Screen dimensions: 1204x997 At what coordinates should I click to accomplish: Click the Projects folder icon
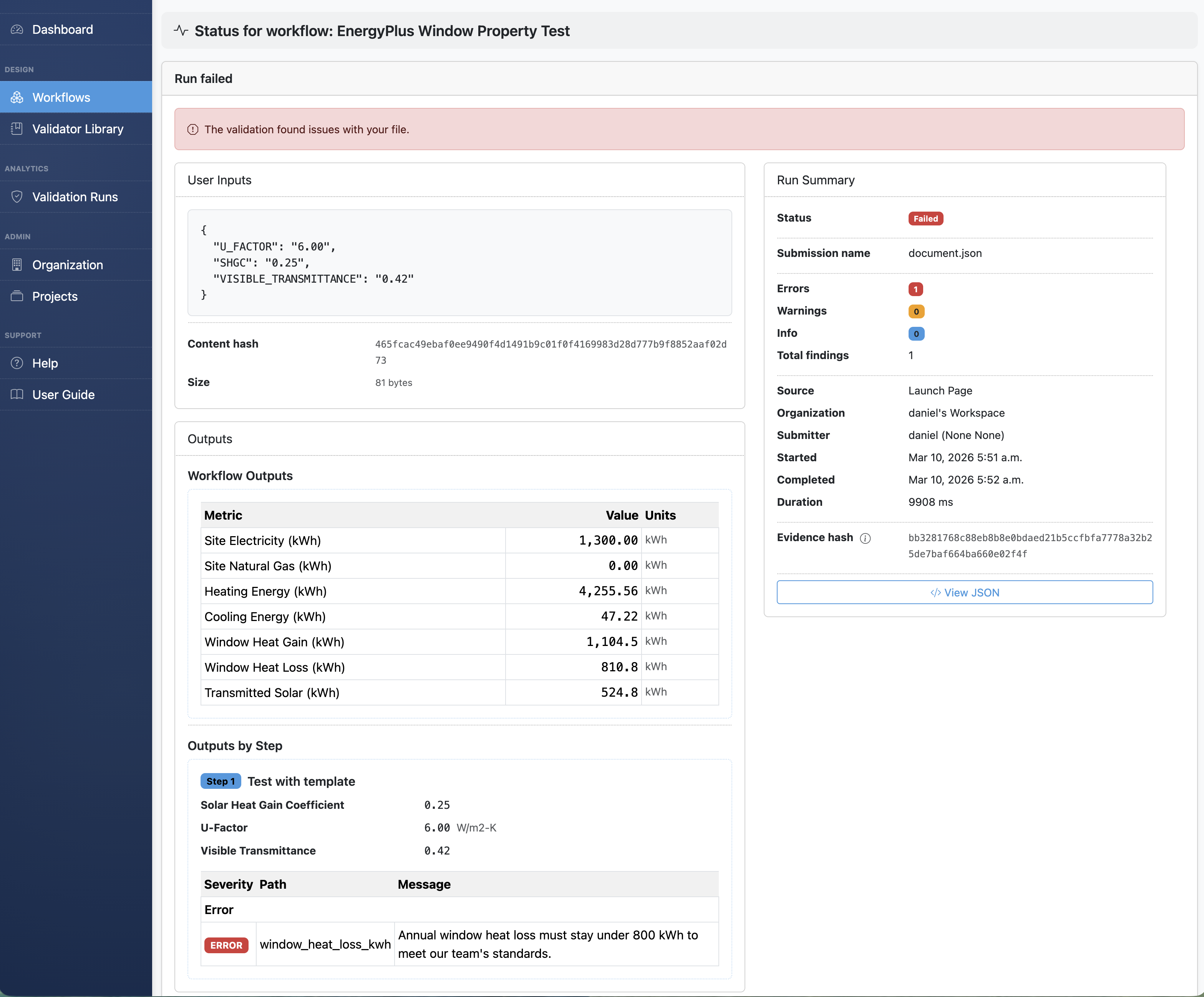[x=17, y=296]
